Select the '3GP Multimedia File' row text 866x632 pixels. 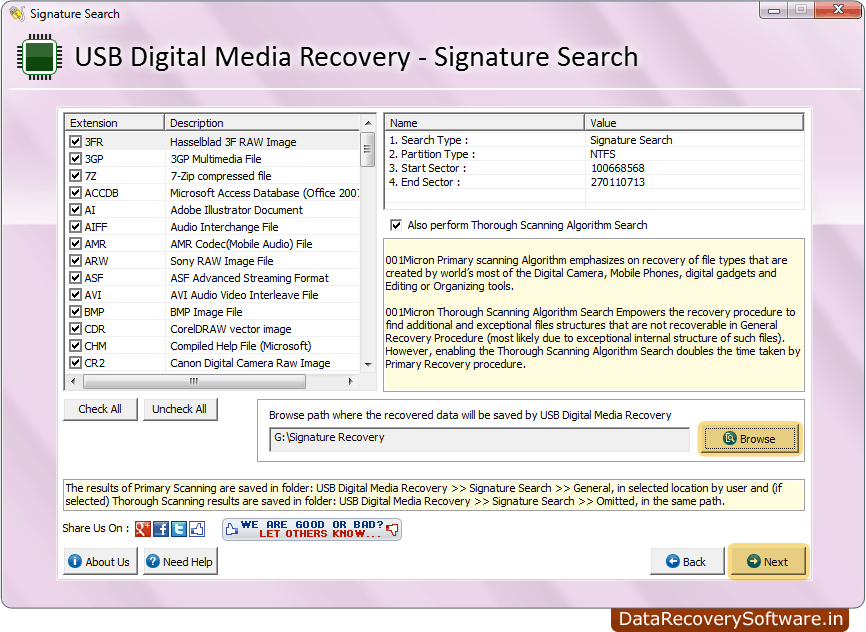click(216, 159)
